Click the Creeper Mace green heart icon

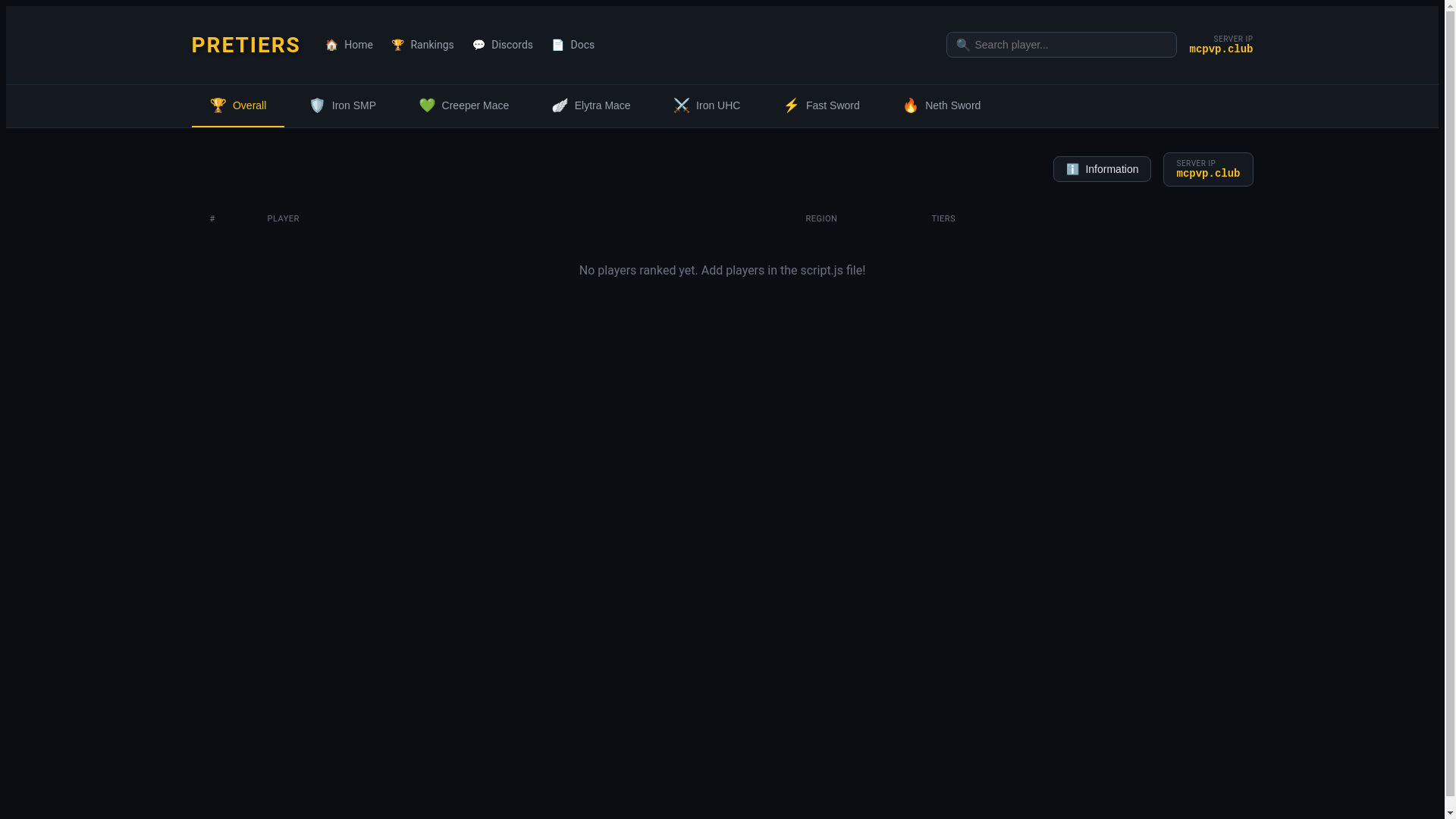(x=427, y=105)
